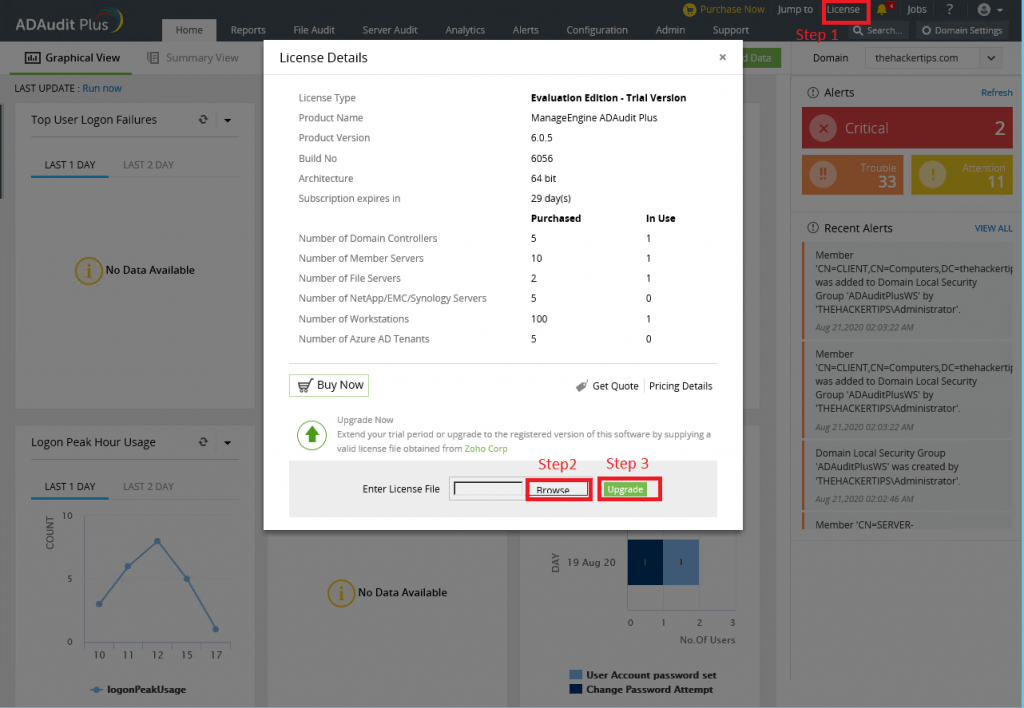Click the green upgrade arrow icon
The height and width of the screenshot is (708, 1024).
click(x=312, y=434)
